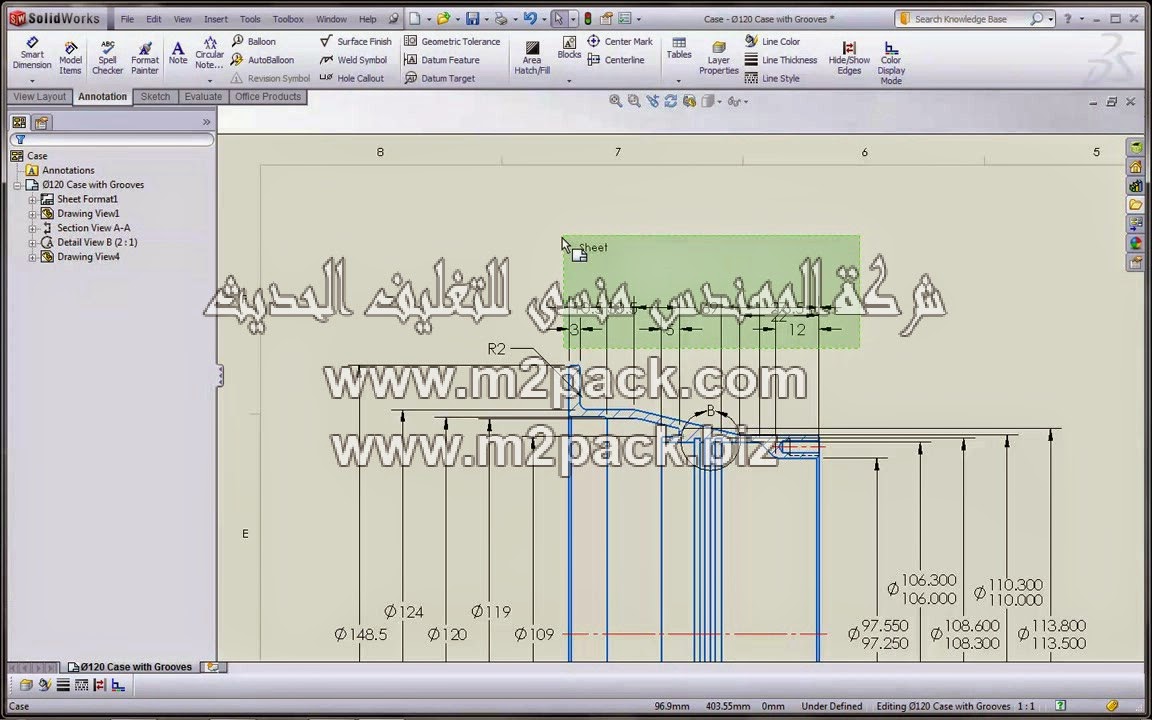Insert a Note annotation

tap(178, 54)
